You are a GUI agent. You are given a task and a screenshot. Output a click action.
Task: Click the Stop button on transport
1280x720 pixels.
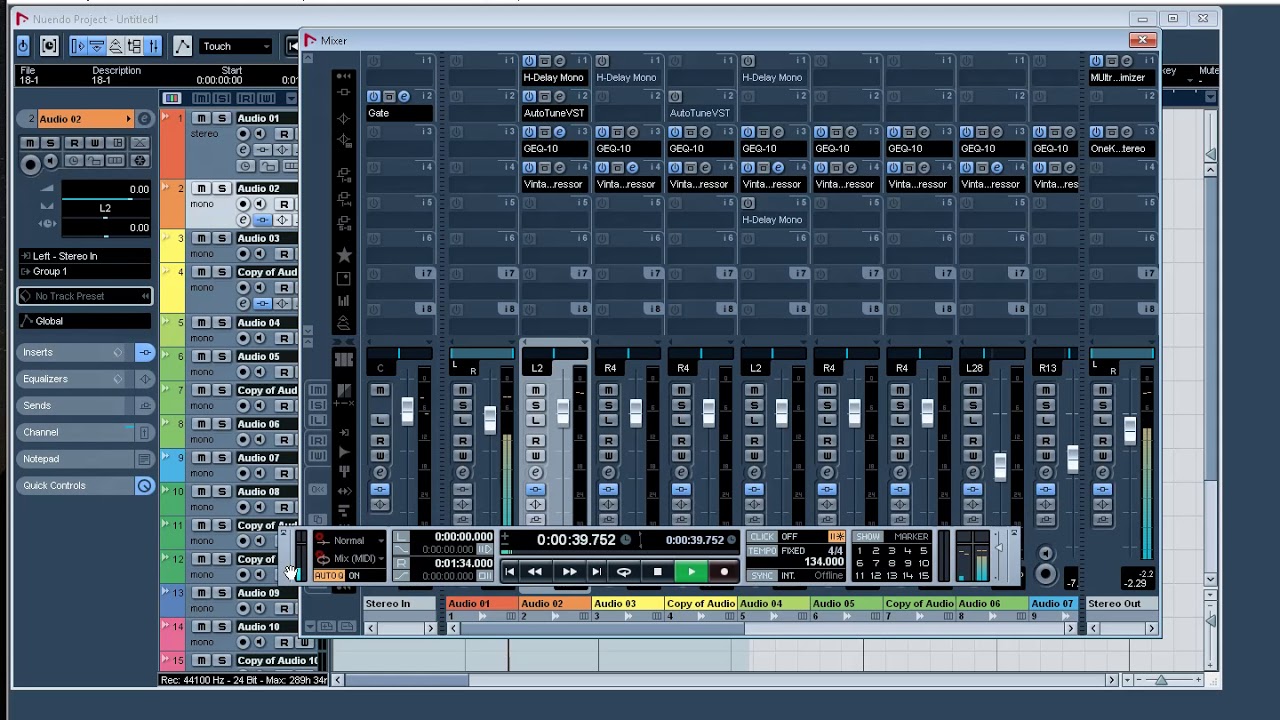pyautogui.click(x=657, y=572)
